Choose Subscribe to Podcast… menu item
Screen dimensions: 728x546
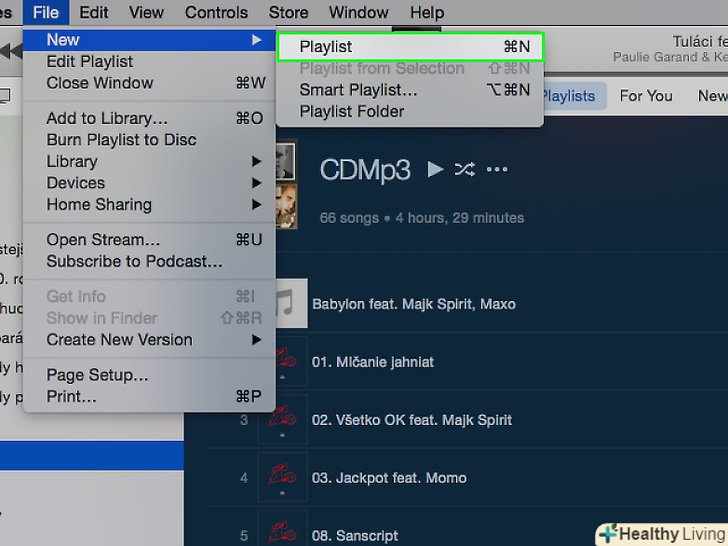pos(149,261)
